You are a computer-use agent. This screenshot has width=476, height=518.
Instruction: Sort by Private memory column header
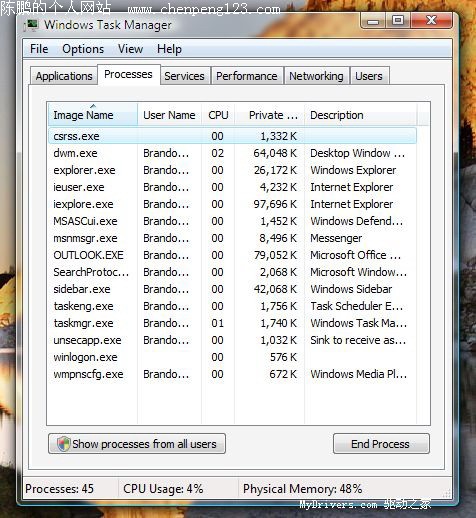[x=270, y=115]
